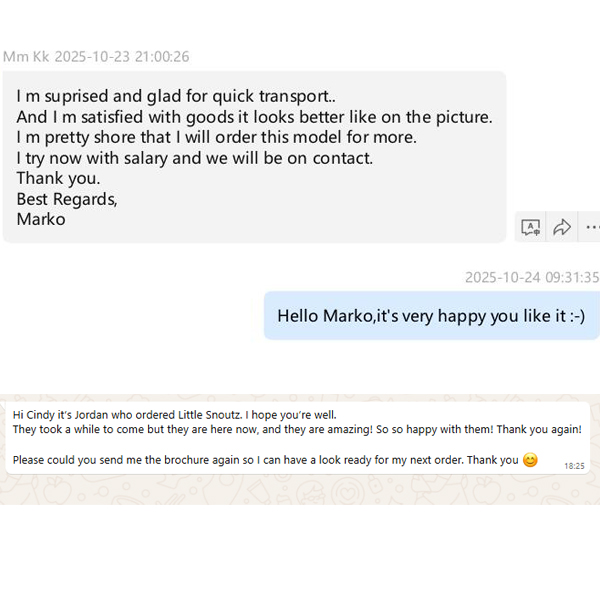
Task: Click the "Best Regards," line
Action: (67, 199)
